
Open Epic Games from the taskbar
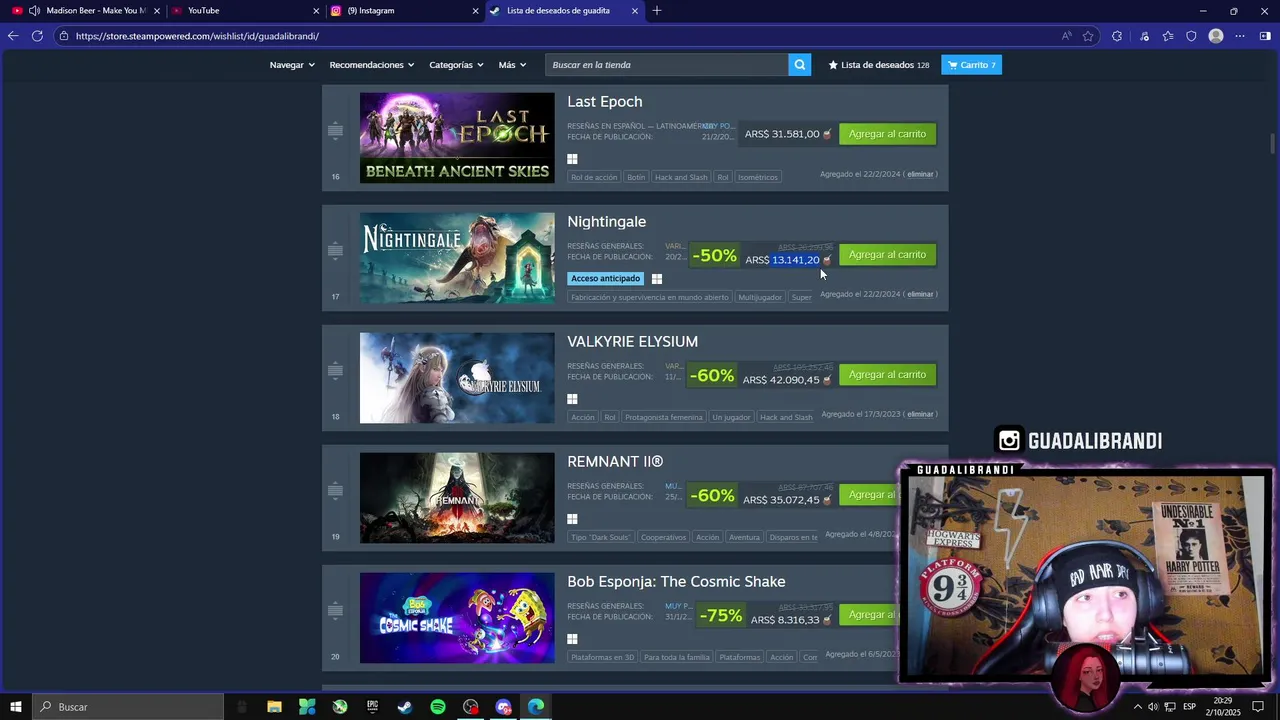[x=372, y=707]
